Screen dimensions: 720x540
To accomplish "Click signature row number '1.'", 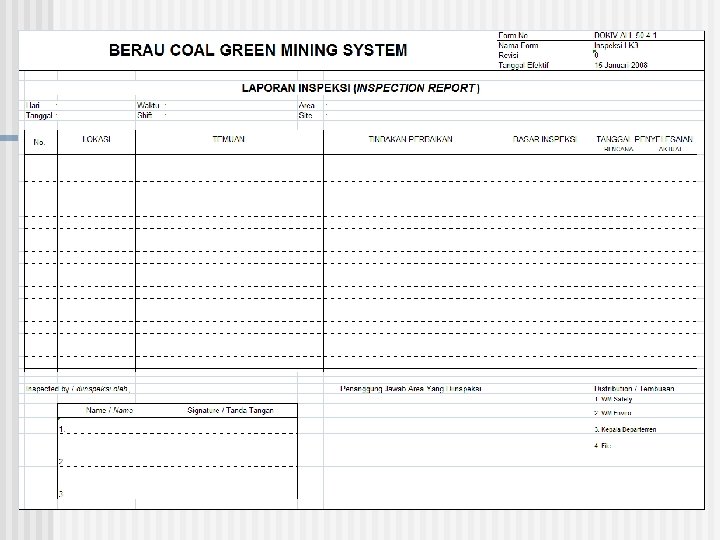I will click(x=62, y=430).
